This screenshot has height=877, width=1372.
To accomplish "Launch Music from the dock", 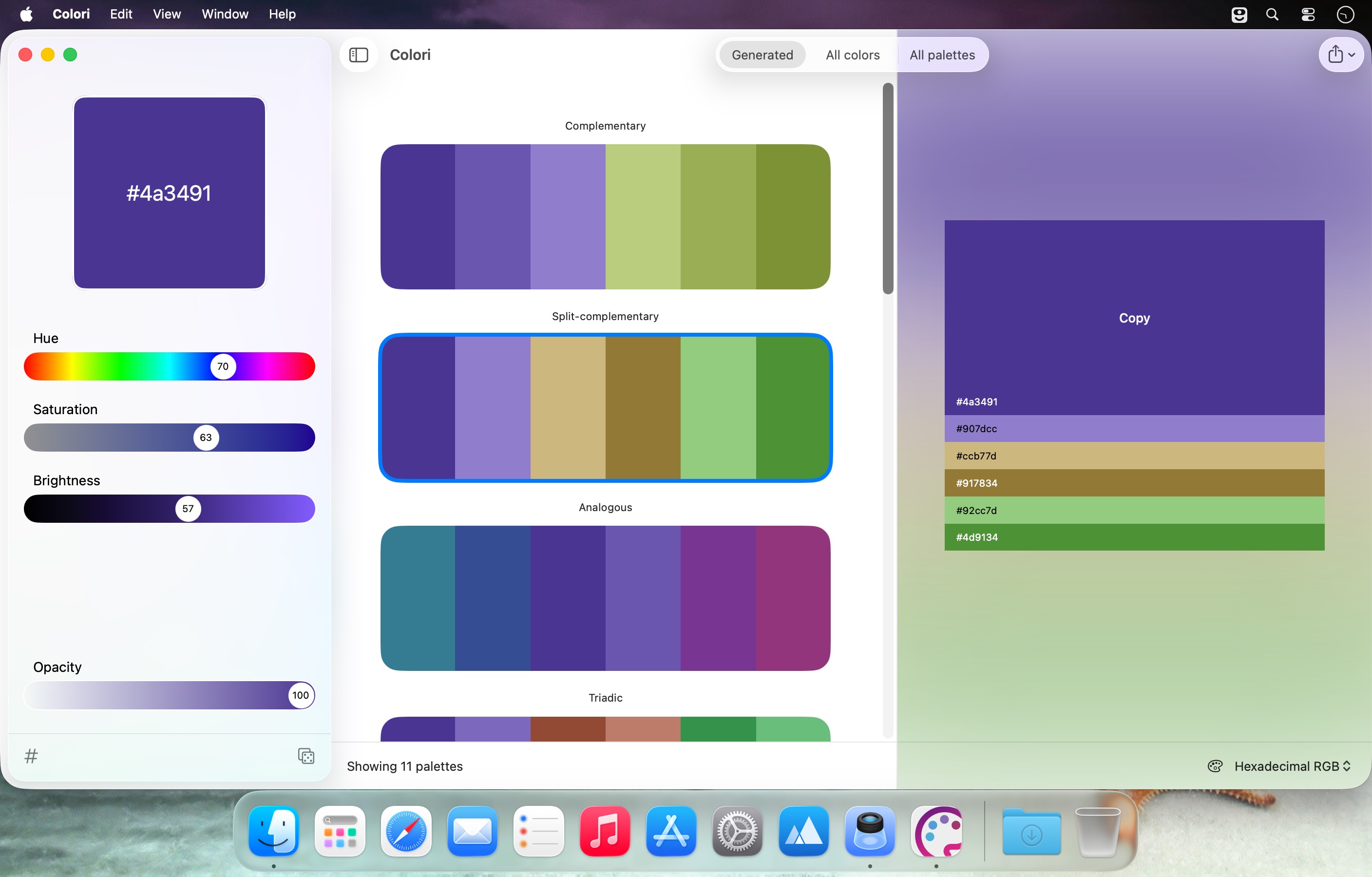I will tap(605, 831).
